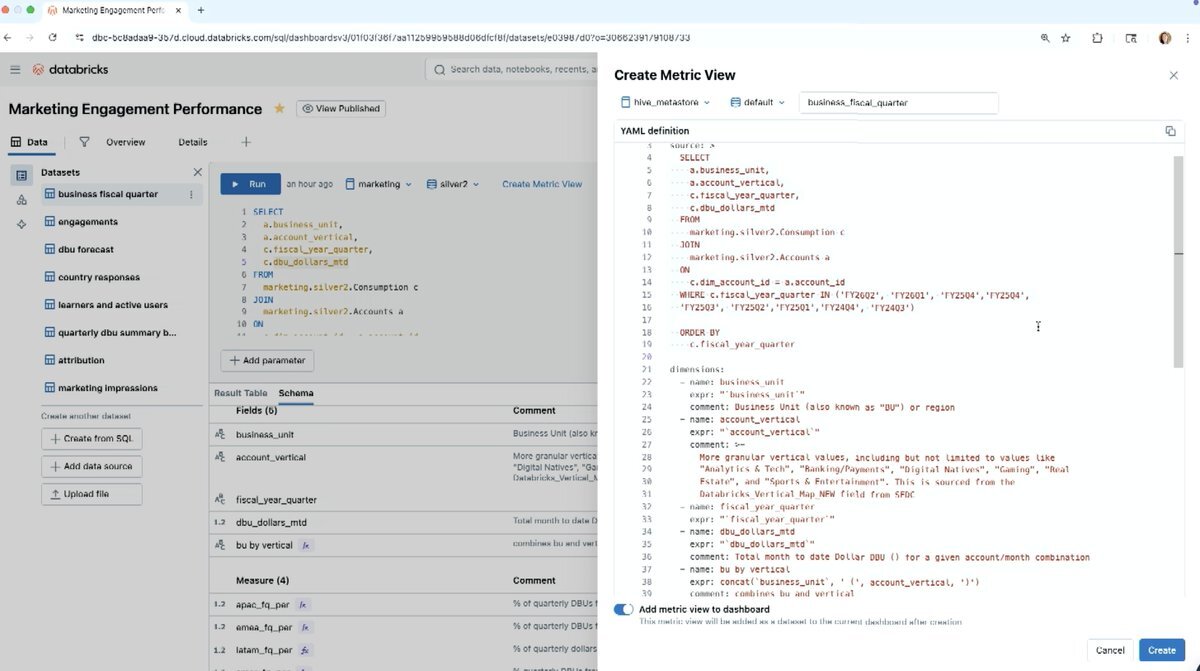Open the kebab menu for business fiscal quarter

pyautogui.click(x=191, y=194)
